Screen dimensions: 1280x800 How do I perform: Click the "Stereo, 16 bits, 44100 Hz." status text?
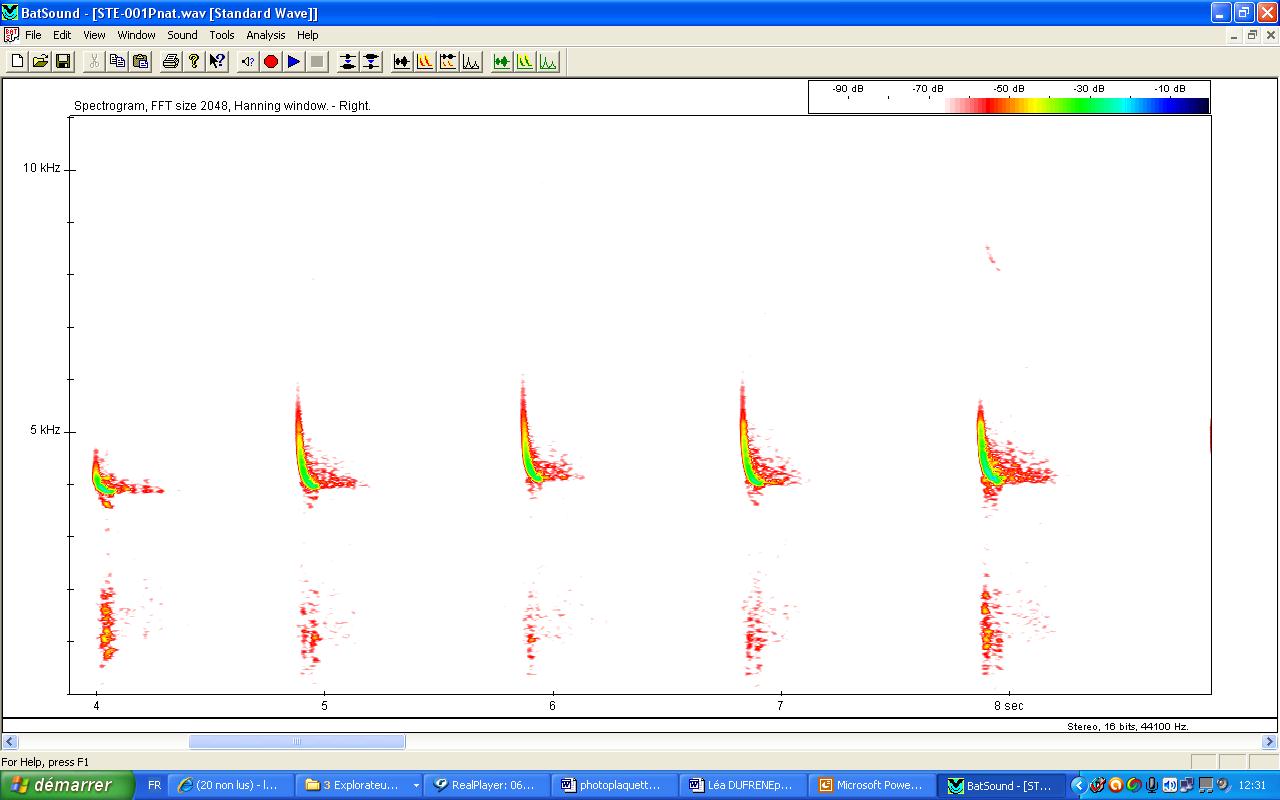click(1128, 727)
